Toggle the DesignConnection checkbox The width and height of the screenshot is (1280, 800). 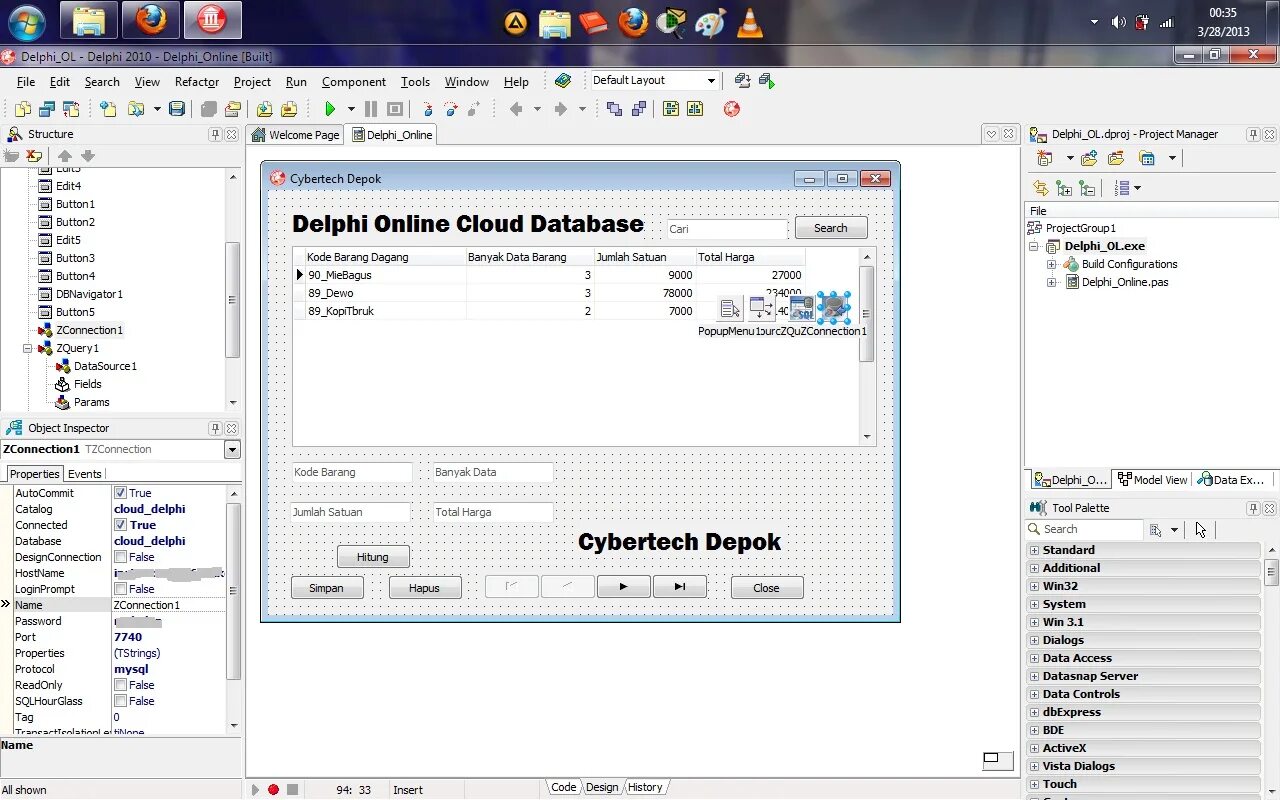[120, 557]
